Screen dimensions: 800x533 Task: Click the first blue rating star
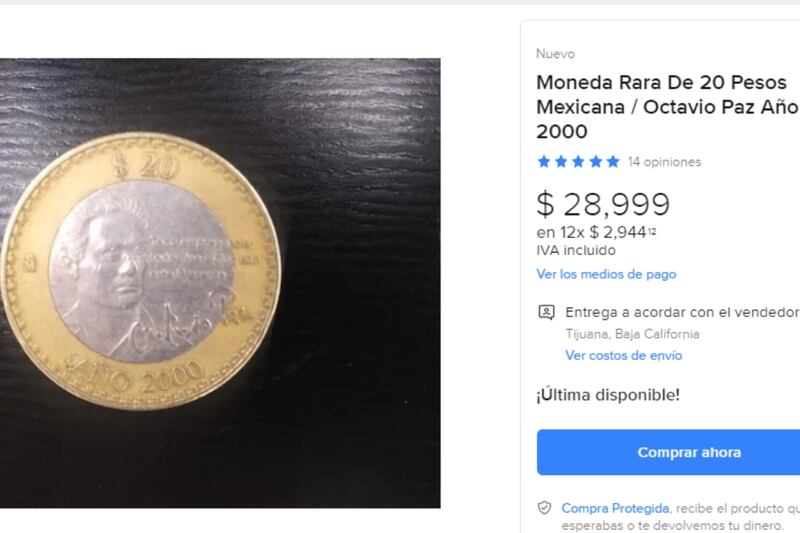(x=544, y=162)
